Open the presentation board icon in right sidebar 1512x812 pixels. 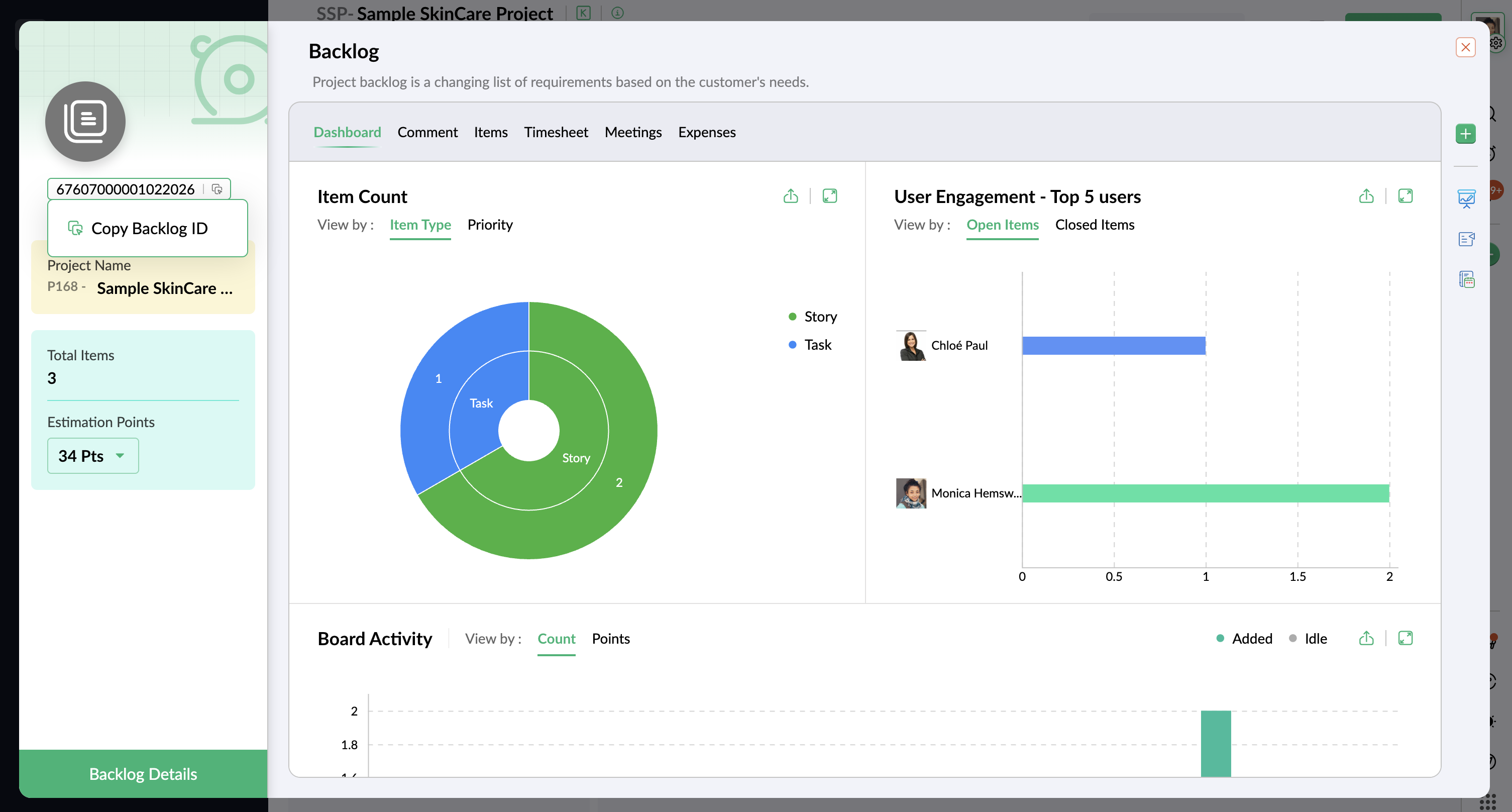[x=1466, y=198]
